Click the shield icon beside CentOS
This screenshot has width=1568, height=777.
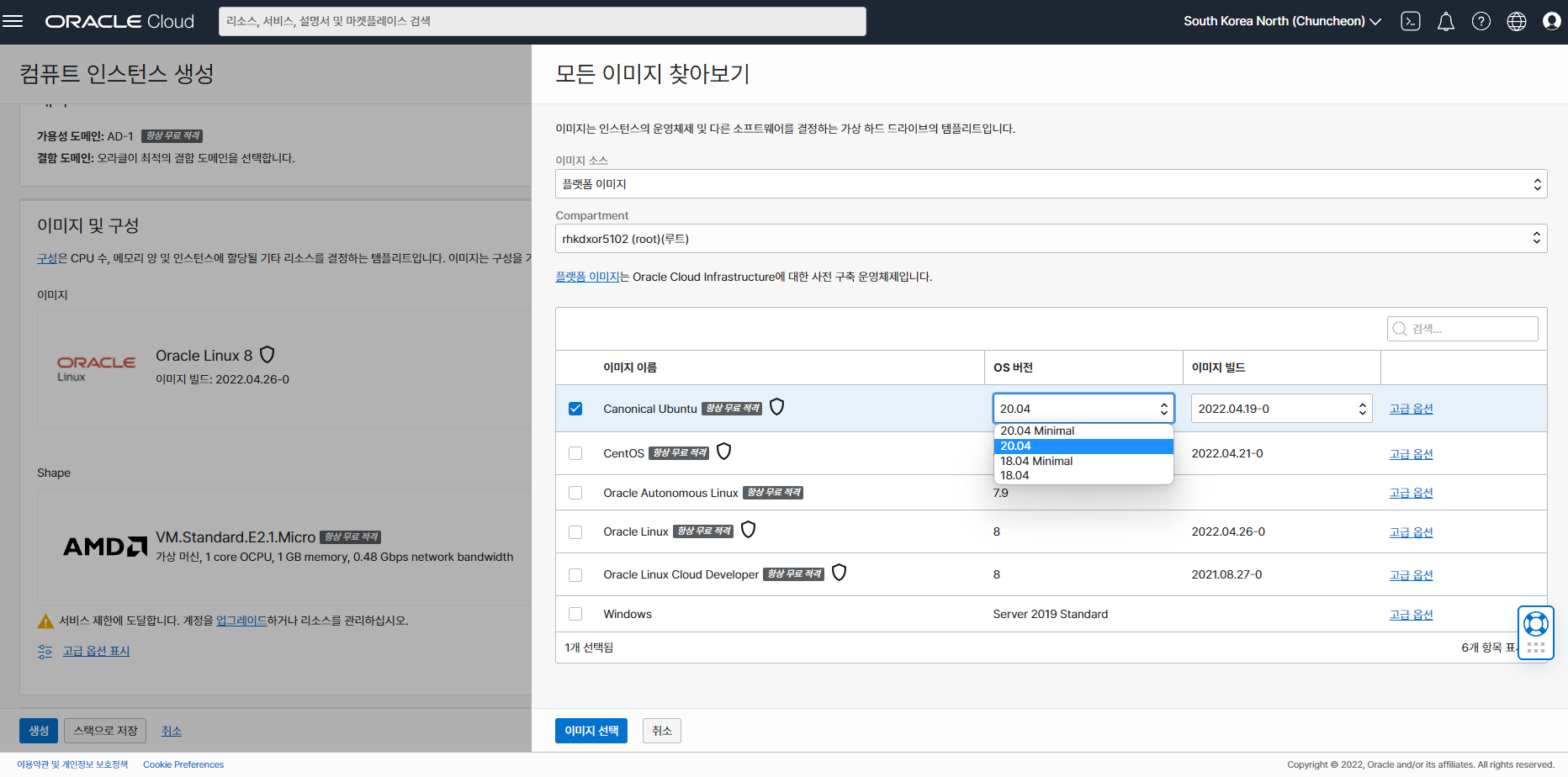pos(723,452)
